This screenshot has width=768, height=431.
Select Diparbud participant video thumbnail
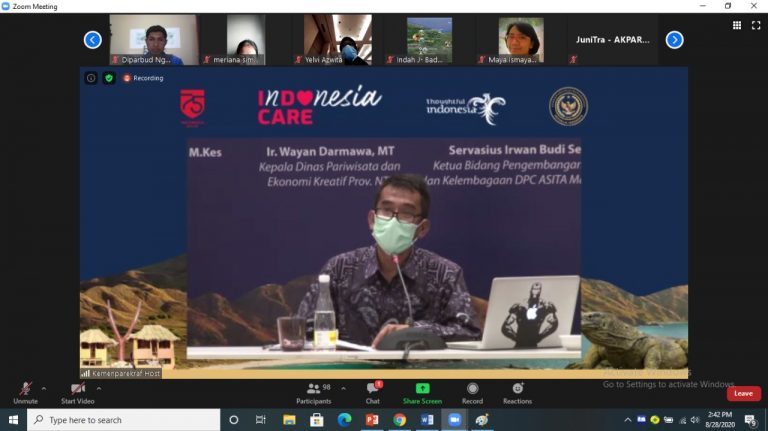click(x=153, y=40)
